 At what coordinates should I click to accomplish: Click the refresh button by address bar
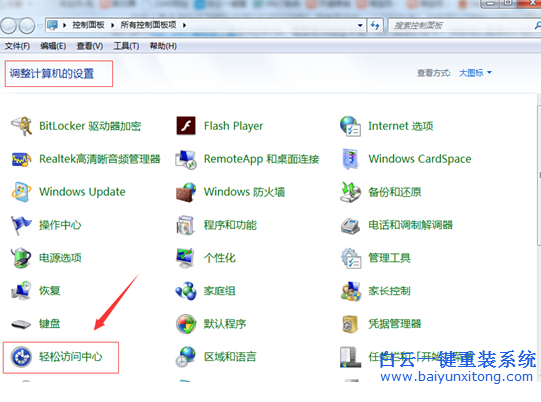[375, 25]
